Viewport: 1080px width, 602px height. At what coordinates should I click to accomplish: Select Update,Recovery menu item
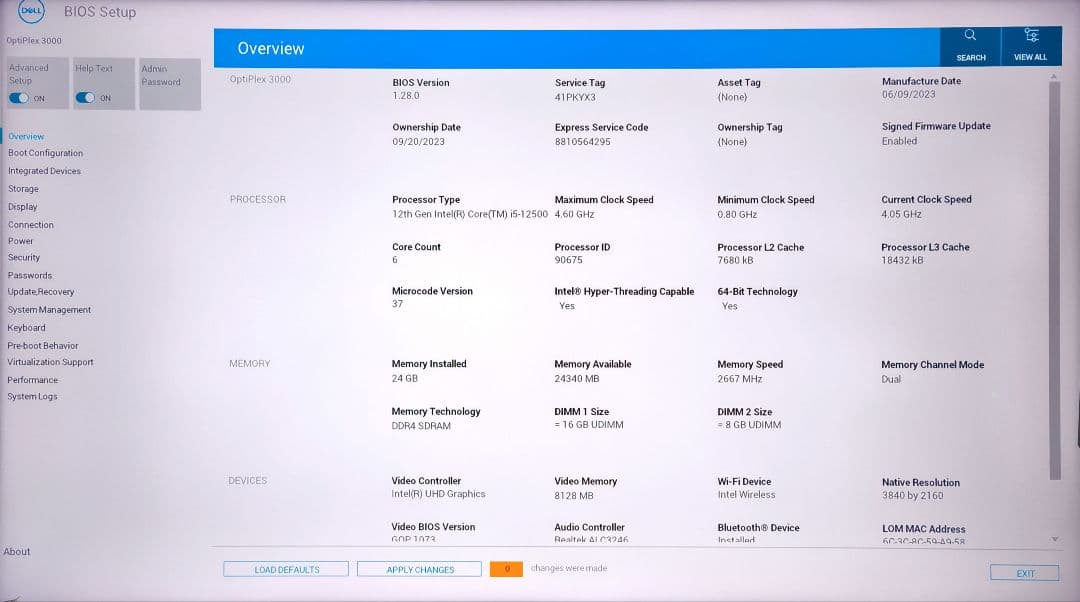[41, 292]
